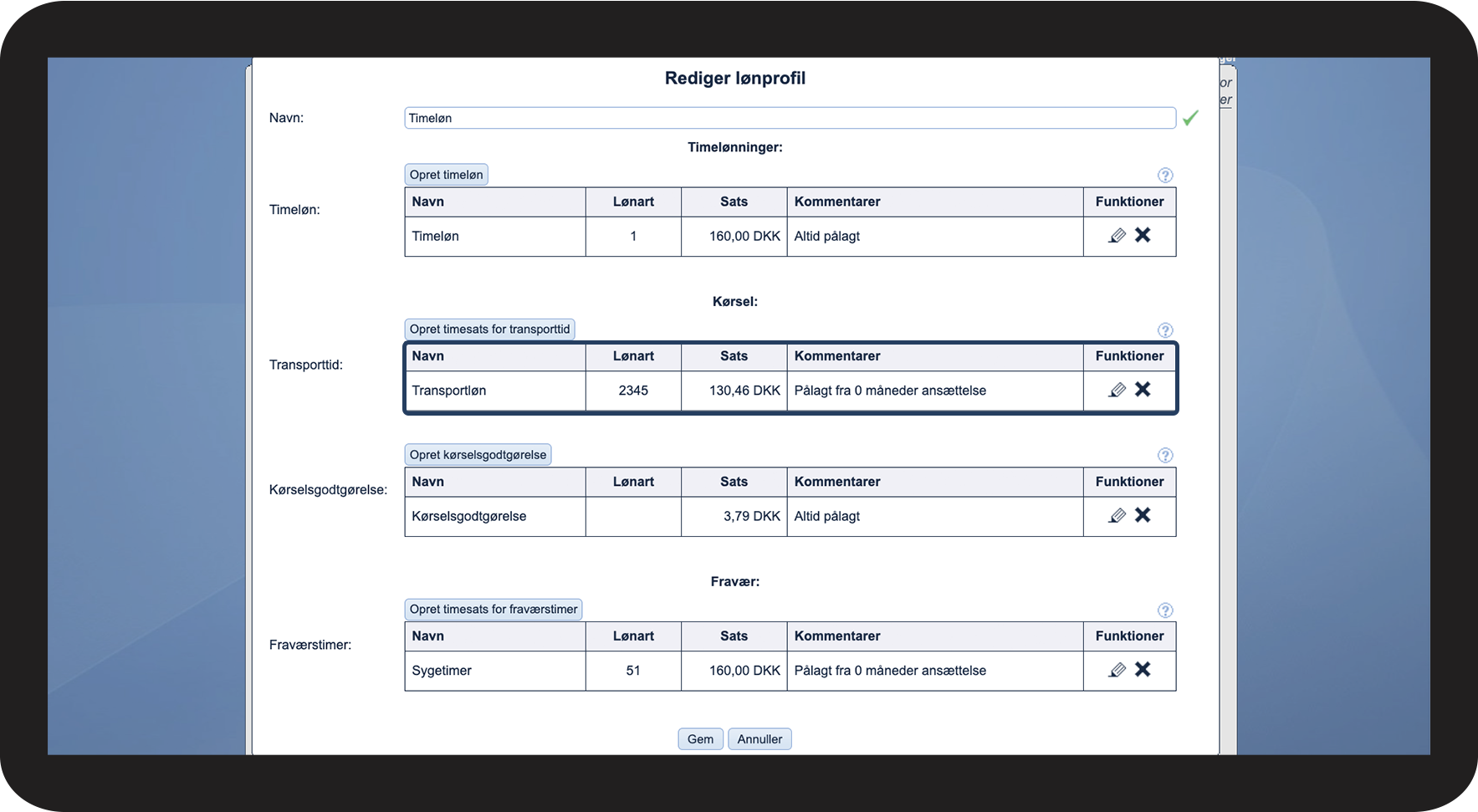Select the 3,79 DKK rate for Kørselsgodtgørelse
Image resolution: width=1478 pixels, height=812 pixels.
click(752, 517)
